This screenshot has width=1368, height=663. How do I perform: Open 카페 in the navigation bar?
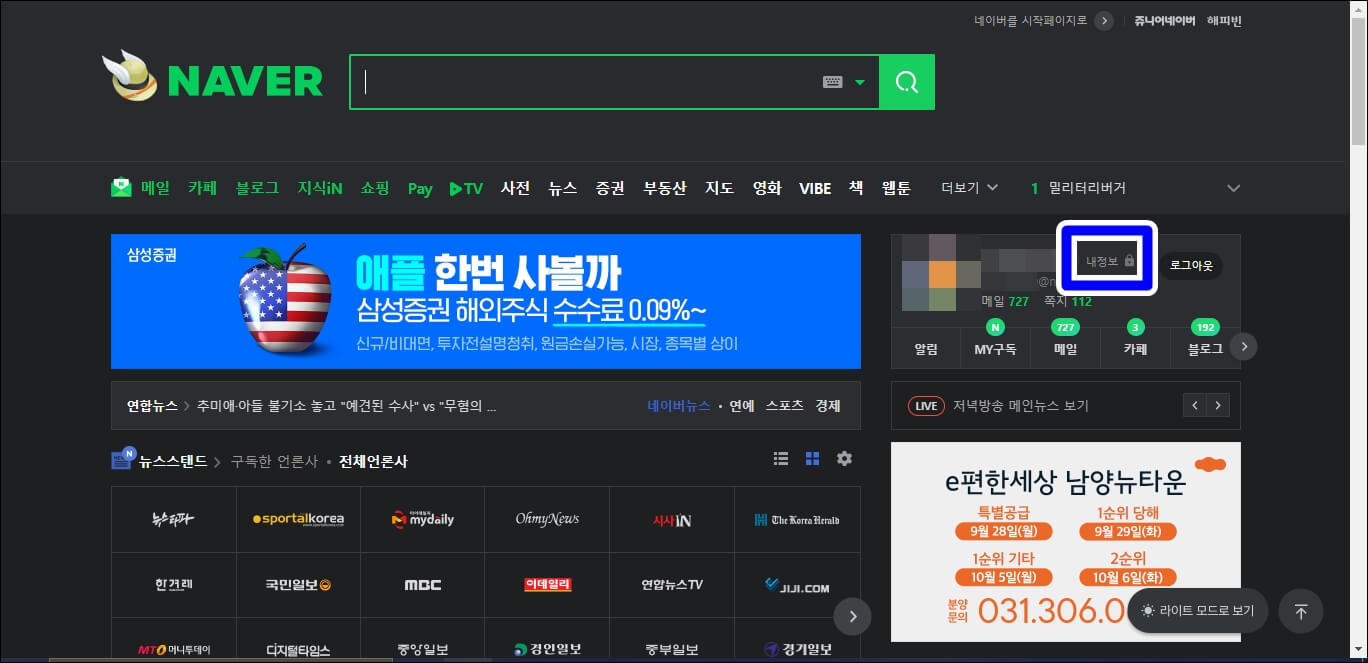[203, 188]
